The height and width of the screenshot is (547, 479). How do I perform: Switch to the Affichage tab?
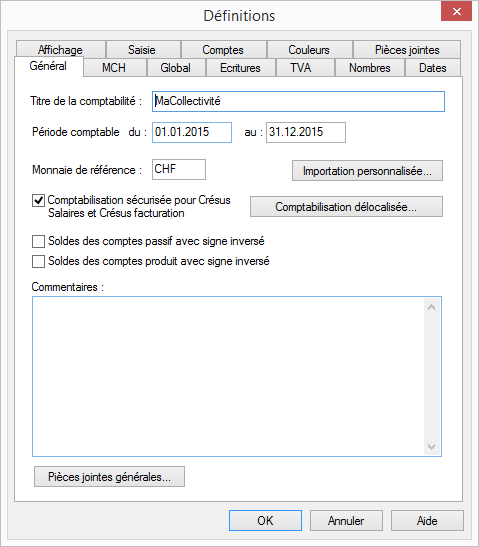coord(60,50)
